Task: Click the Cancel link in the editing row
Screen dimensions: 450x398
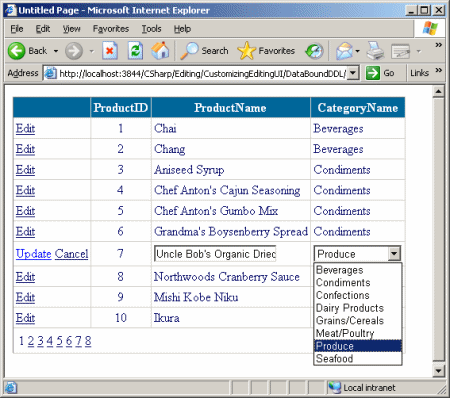Action: [71, 254]
